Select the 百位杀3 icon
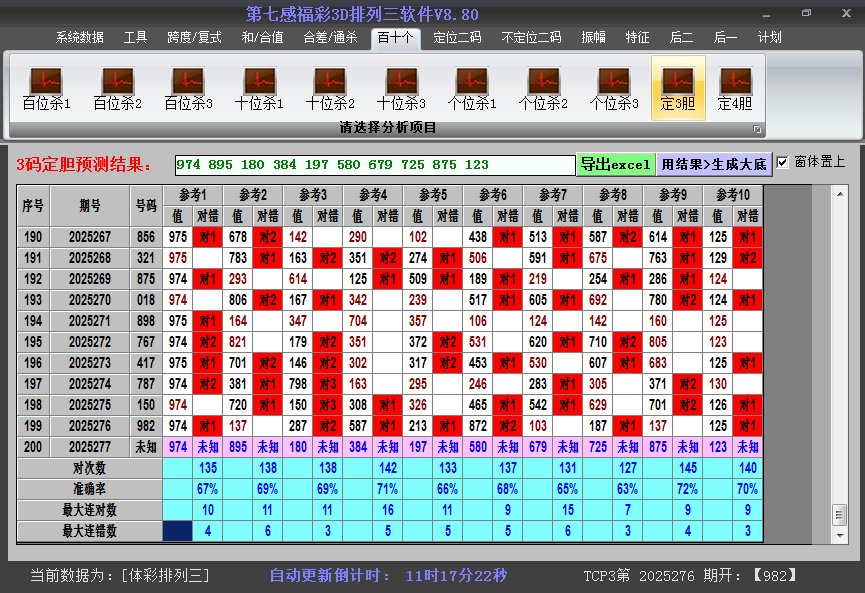 tap(187, 85)
